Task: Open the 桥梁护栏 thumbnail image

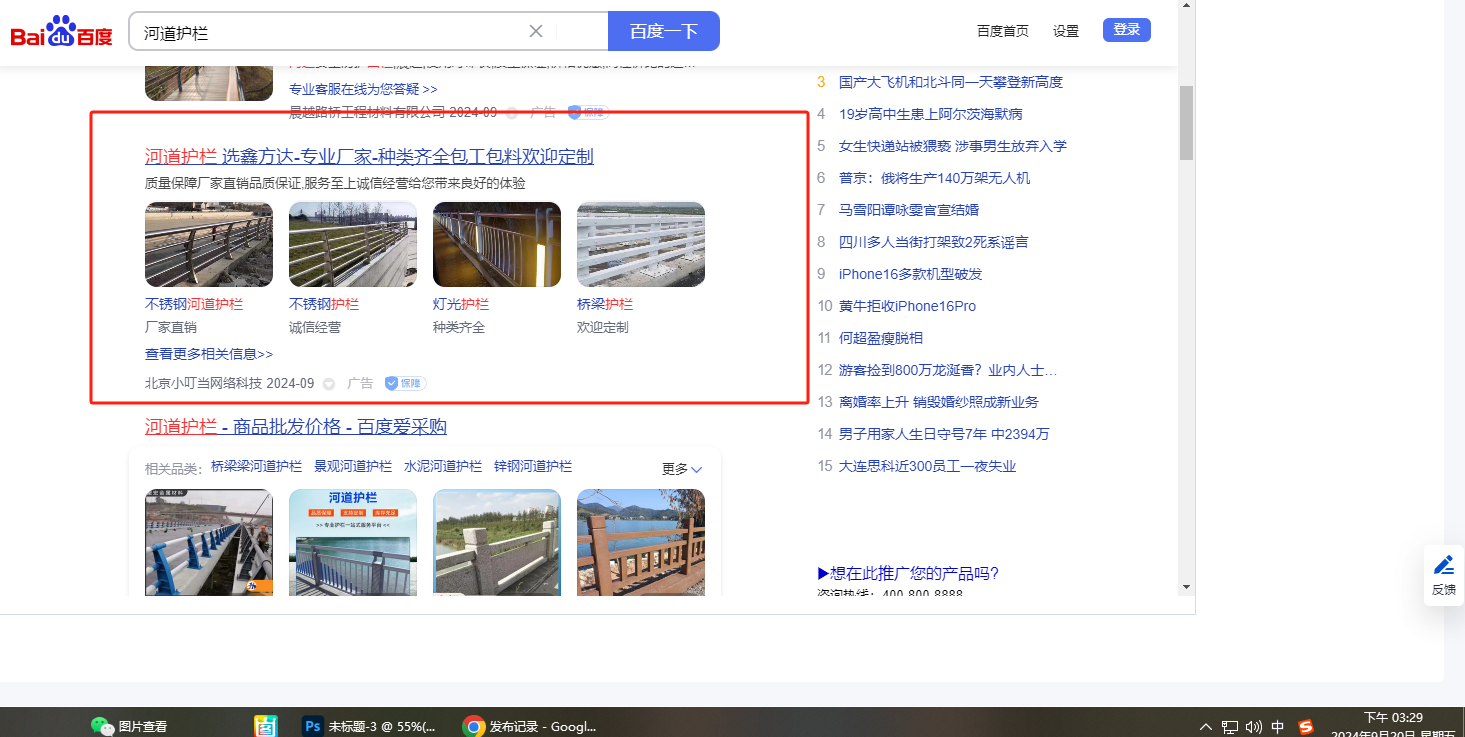Action: pyautogui.click(x=641, y=245)
